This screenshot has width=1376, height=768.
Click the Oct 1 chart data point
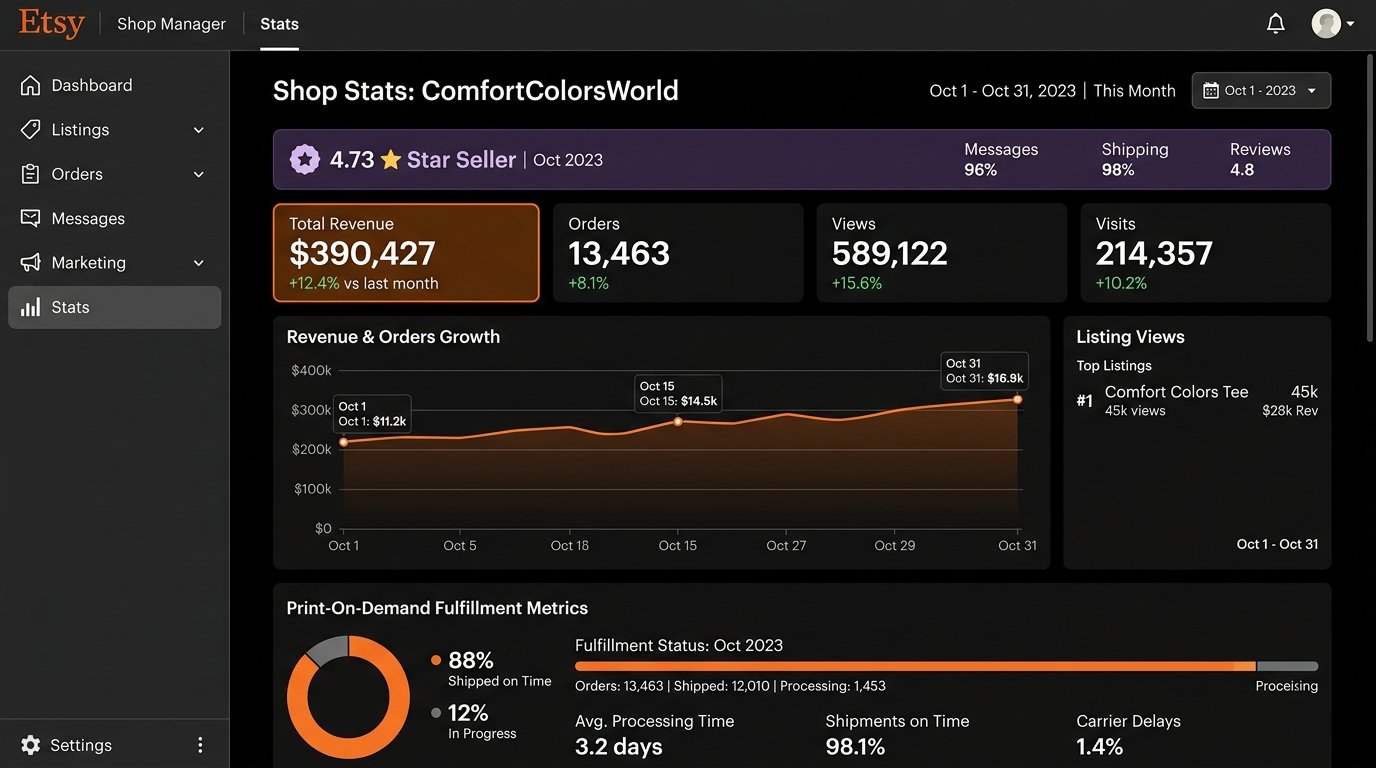pos(344,442)
